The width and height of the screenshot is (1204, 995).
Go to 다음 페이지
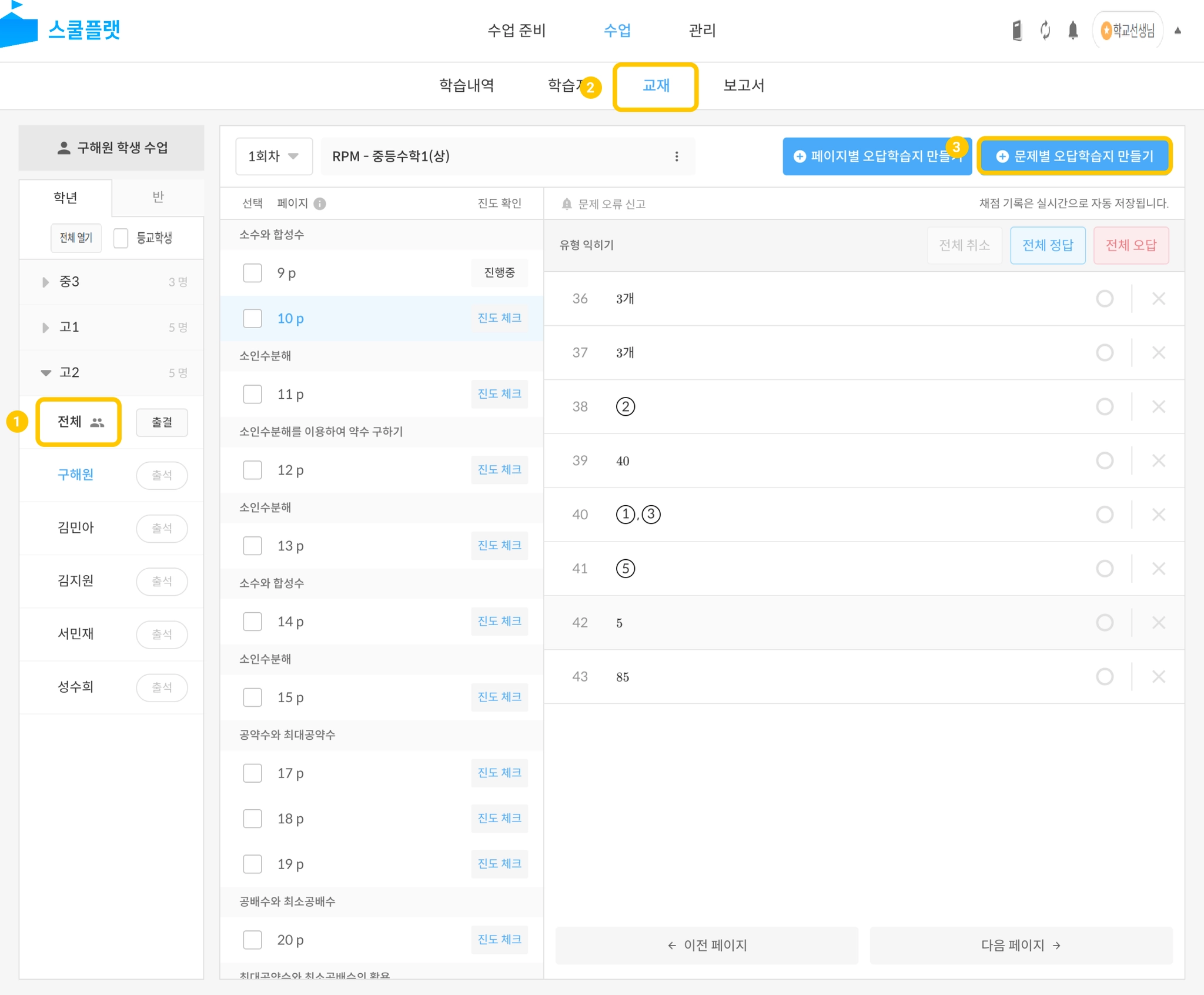click(x=1021, y=945)
